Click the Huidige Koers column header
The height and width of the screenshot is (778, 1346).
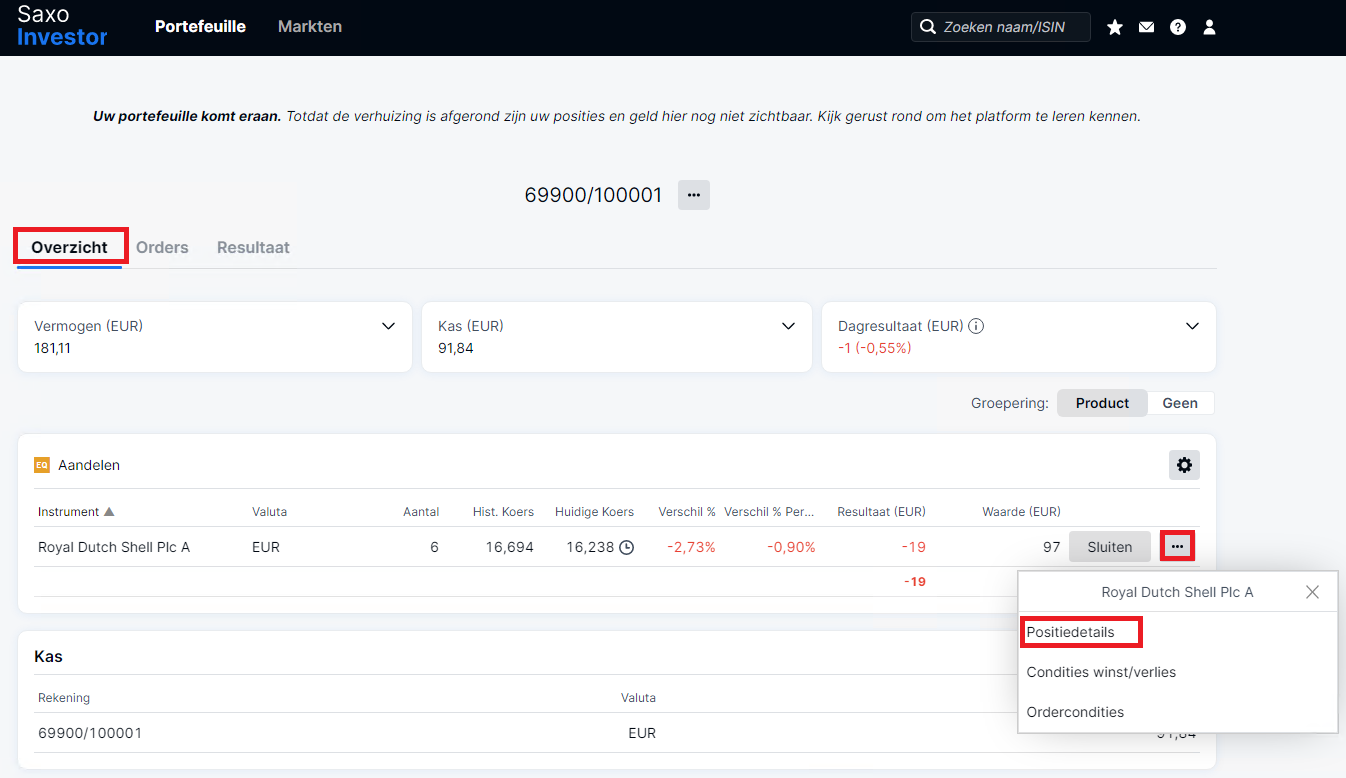point(594,511)
